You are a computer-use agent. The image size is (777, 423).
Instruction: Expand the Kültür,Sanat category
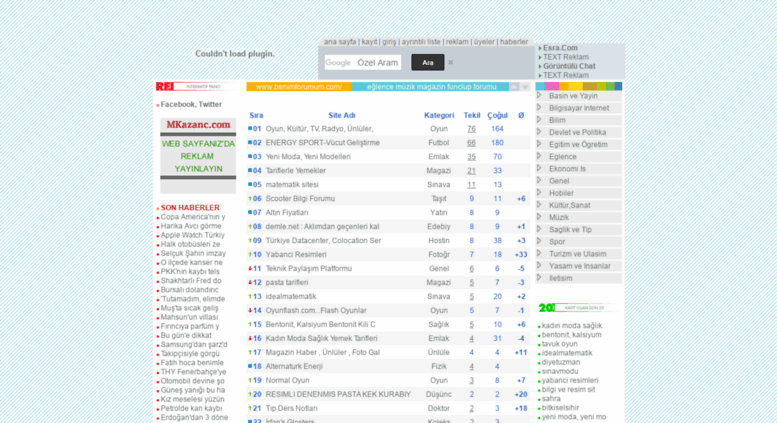539,205
